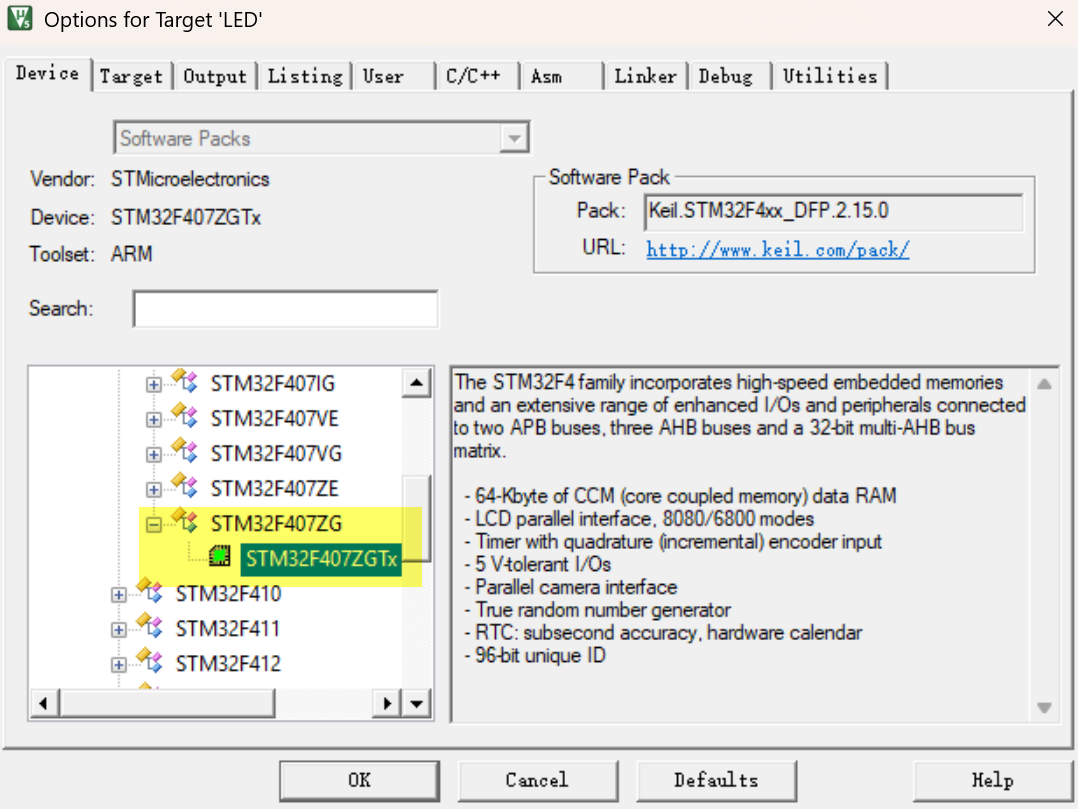This screenshot has height=809, width=1078.
Task: Click the STM32F407ZG device family icon
Action: click(x=185, y=521)
